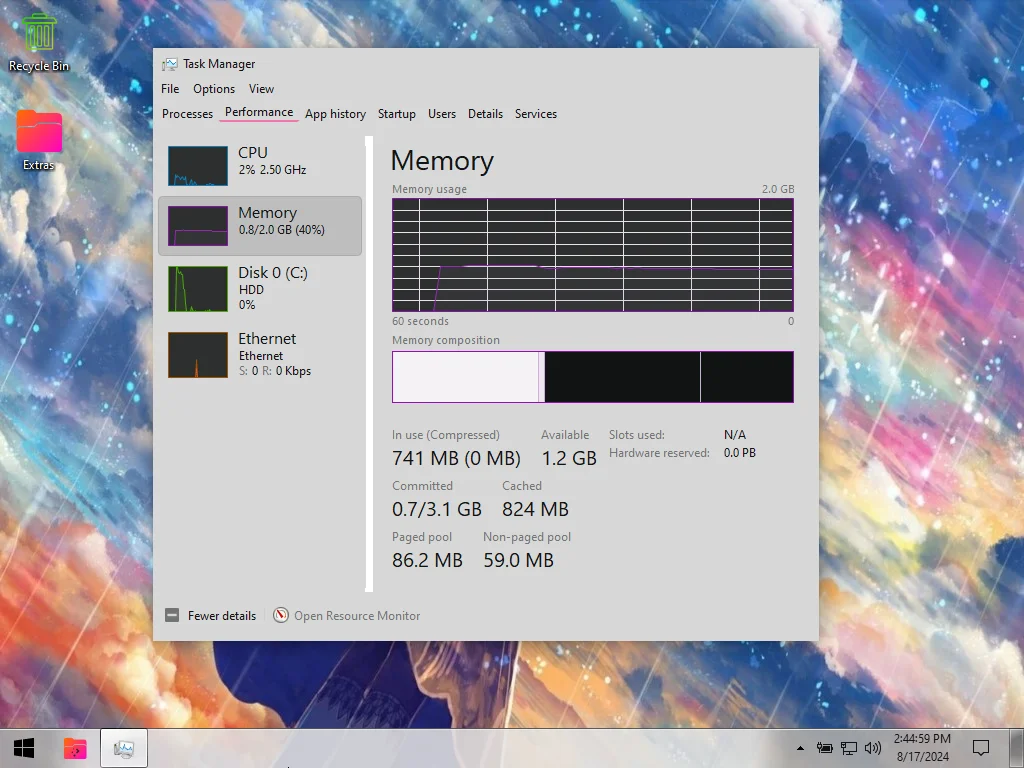Click the 'HDD' disk type text
Viewport: 1024px width, 768px height.
point(251,289)
